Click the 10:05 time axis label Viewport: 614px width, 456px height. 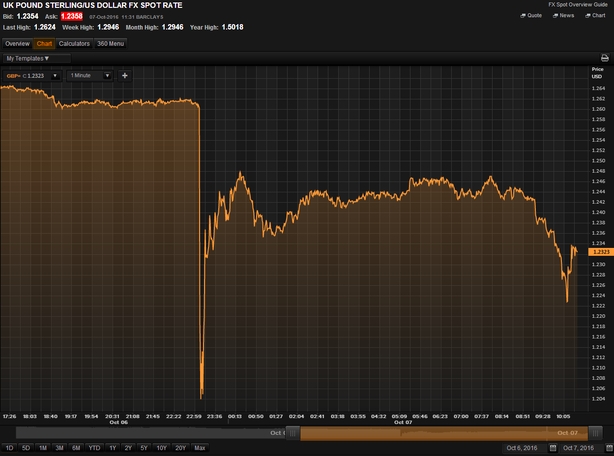[x=563, y=416]
